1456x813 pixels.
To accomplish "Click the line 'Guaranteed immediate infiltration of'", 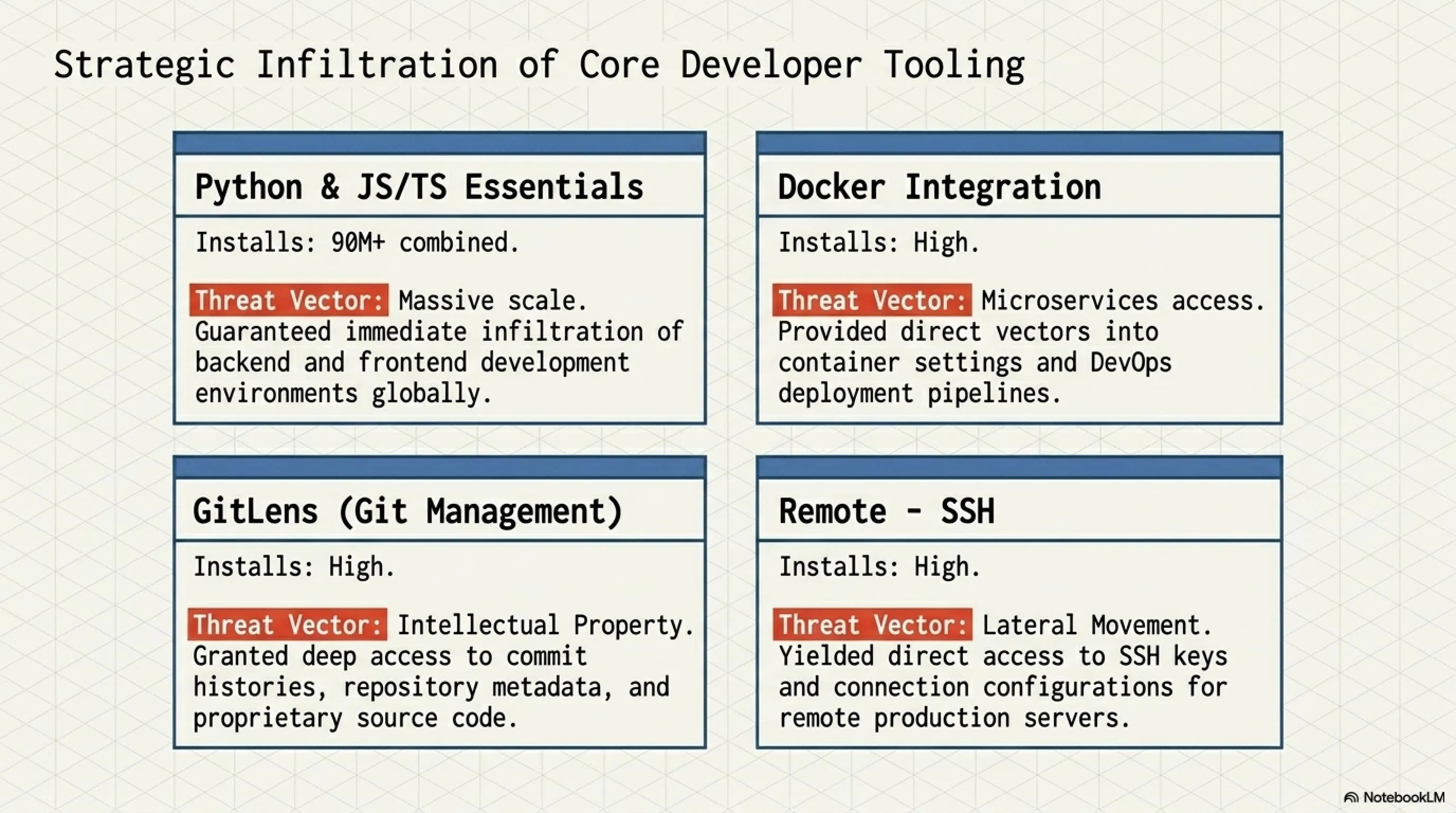I will [439, 331].
